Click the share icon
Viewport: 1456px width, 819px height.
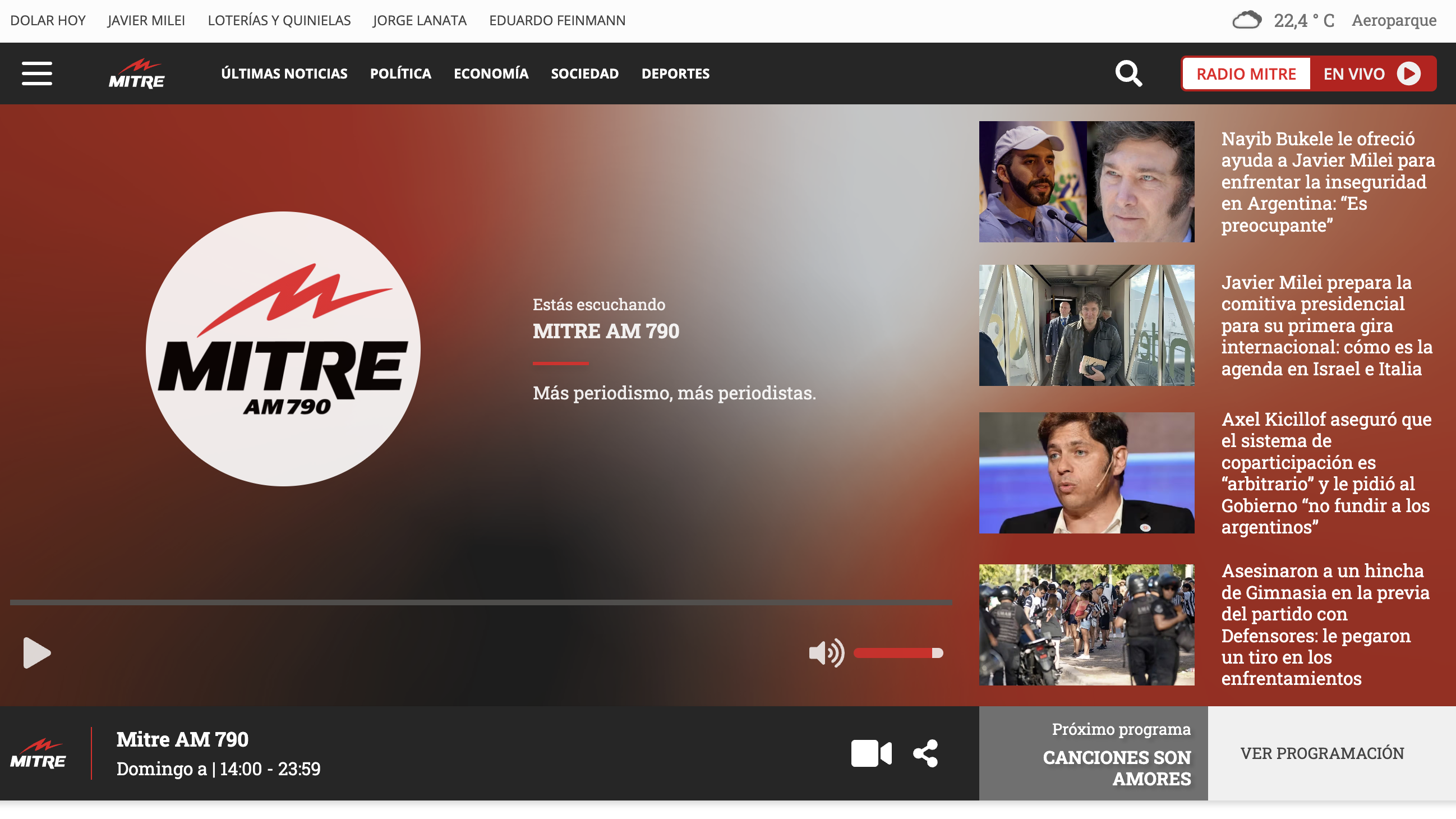tap(925, 753)
